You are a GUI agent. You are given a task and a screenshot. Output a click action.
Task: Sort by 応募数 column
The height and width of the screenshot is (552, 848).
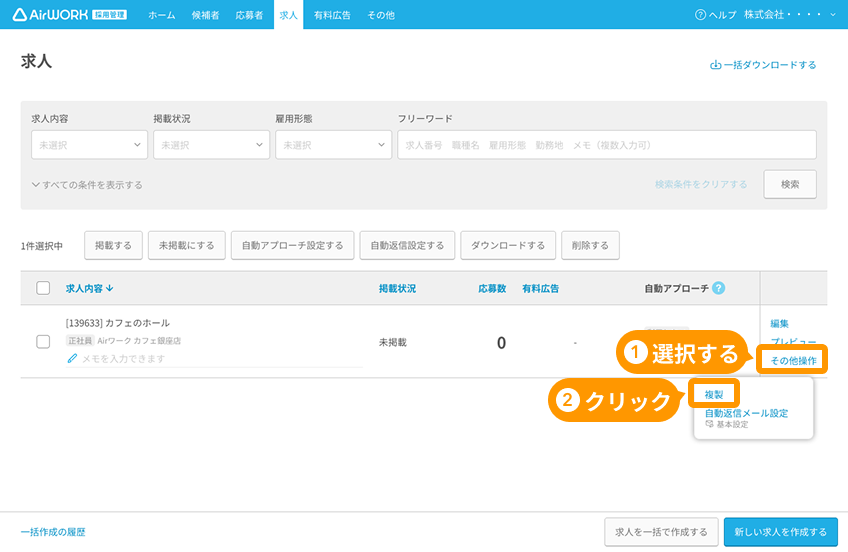tap(492, 288)
